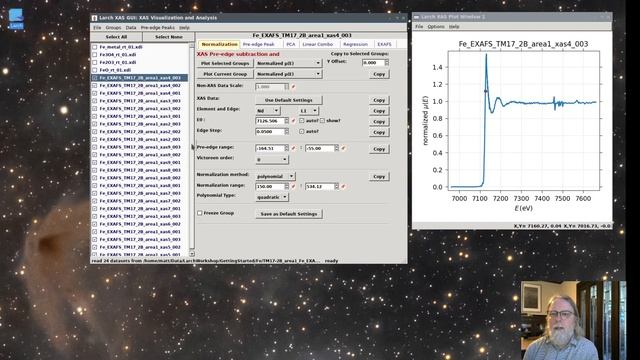Click the E0 value spinner arrows
Image resolution: width=640 pixels, height=360 pixels.
click(287, 121)
